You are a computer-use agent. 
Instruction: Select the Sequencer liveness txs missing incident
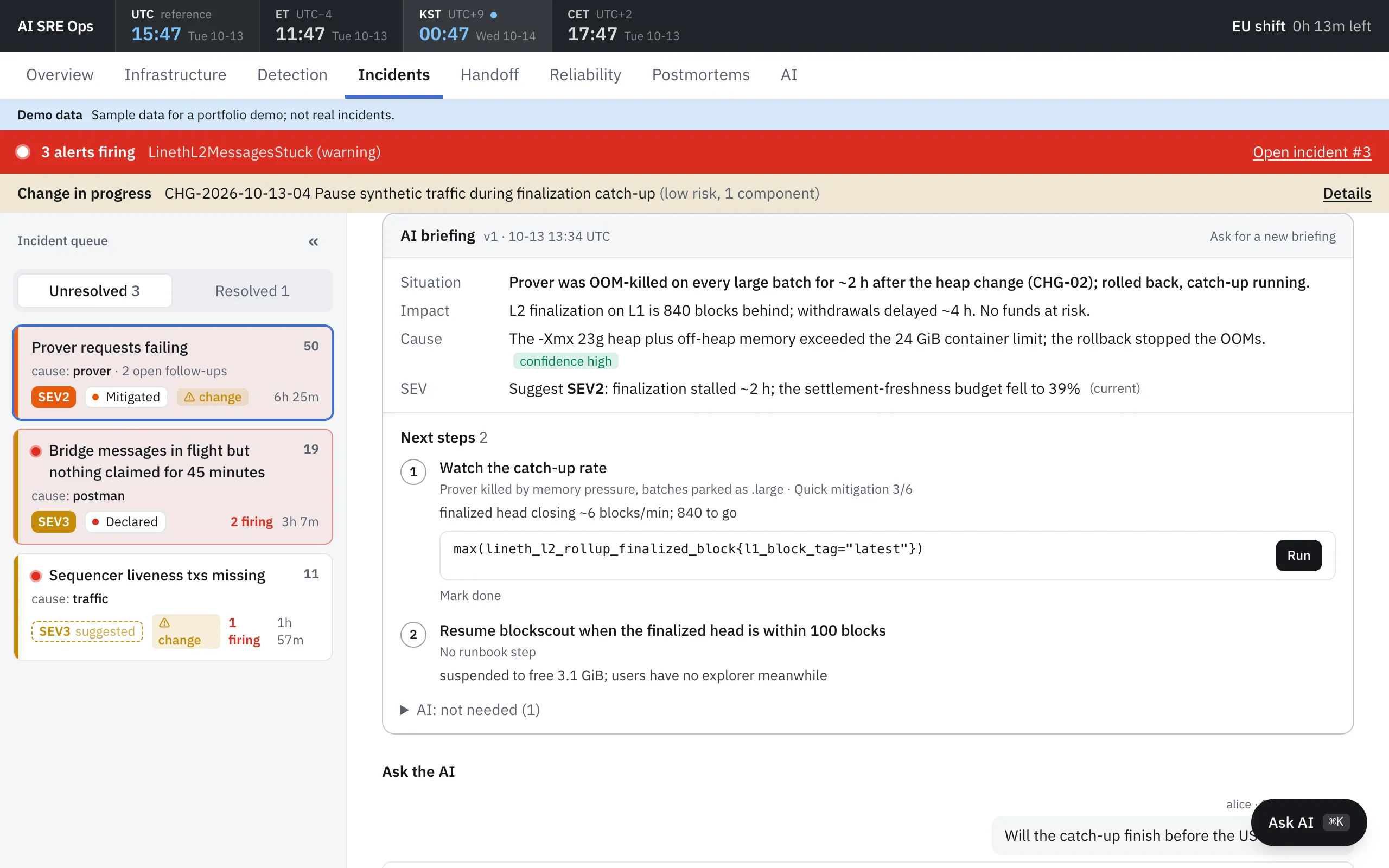click(x=173, y=607)
